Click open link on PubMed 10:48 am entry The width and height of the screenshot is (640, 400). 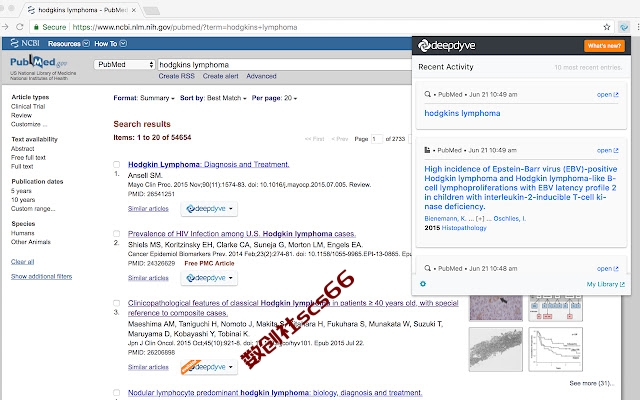click(607, 269)
